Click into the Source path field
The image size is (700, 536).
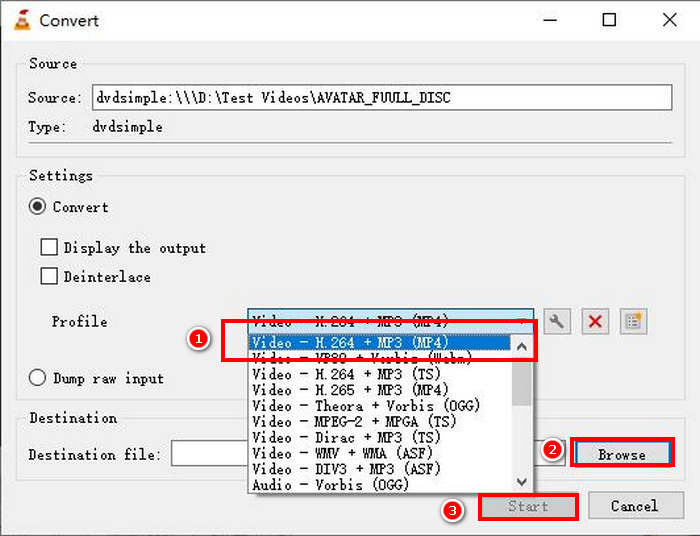coord(380,97)
